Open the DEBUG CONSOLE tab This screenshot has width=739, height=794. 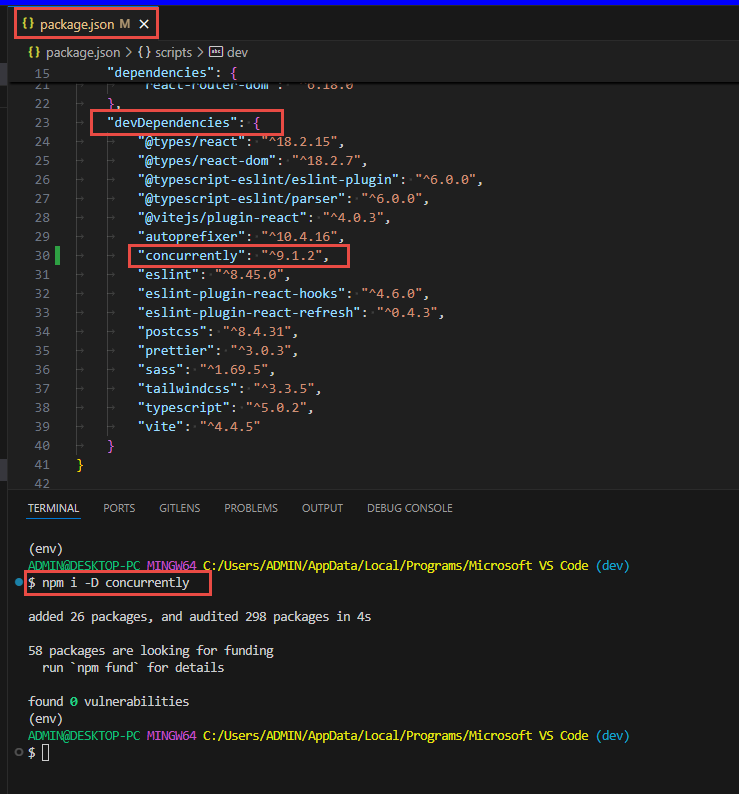click(409, 508)
